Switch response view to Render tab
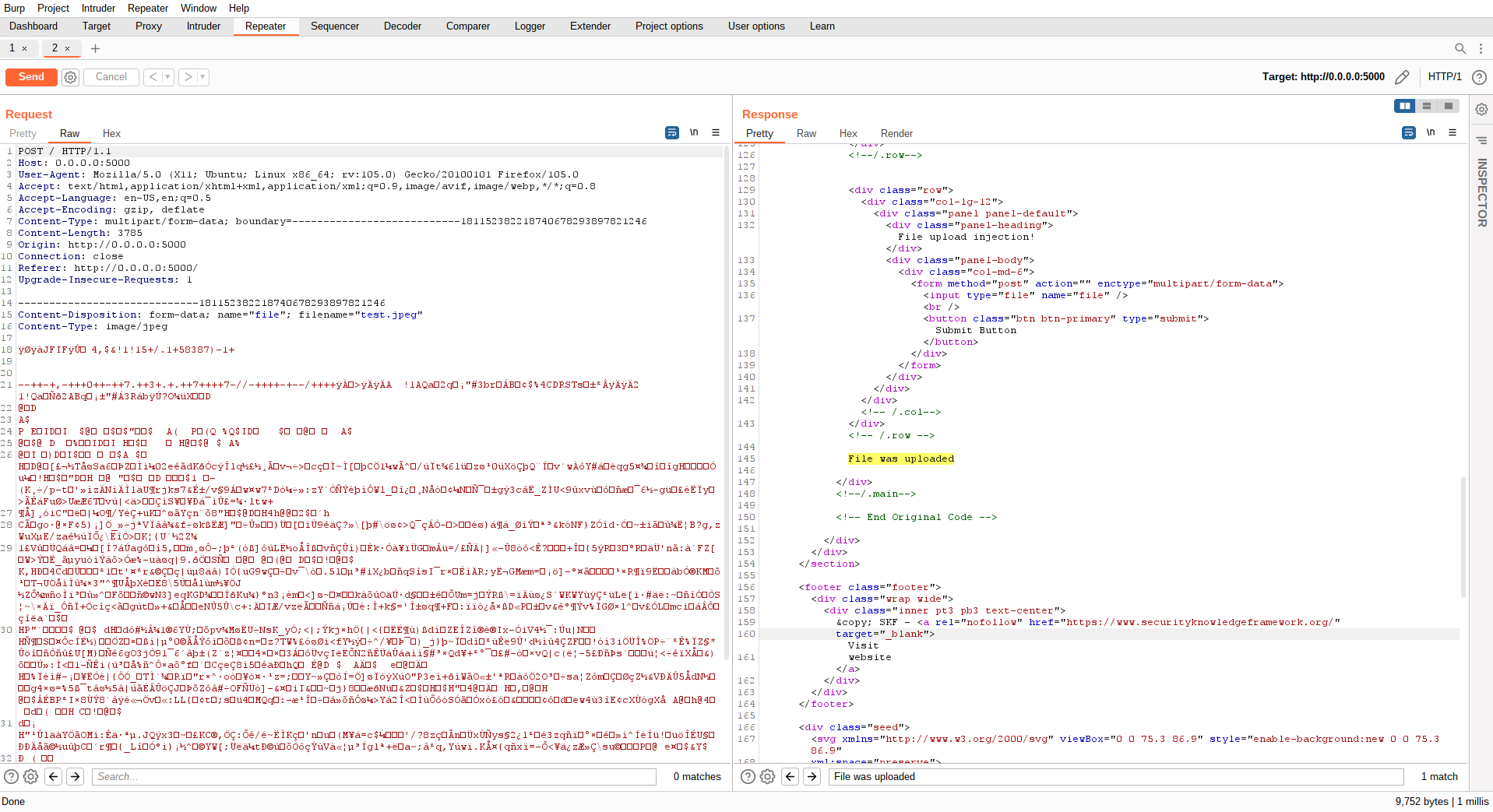The height and width of the screenshot is (812, 1493). (x=896, y=134)
